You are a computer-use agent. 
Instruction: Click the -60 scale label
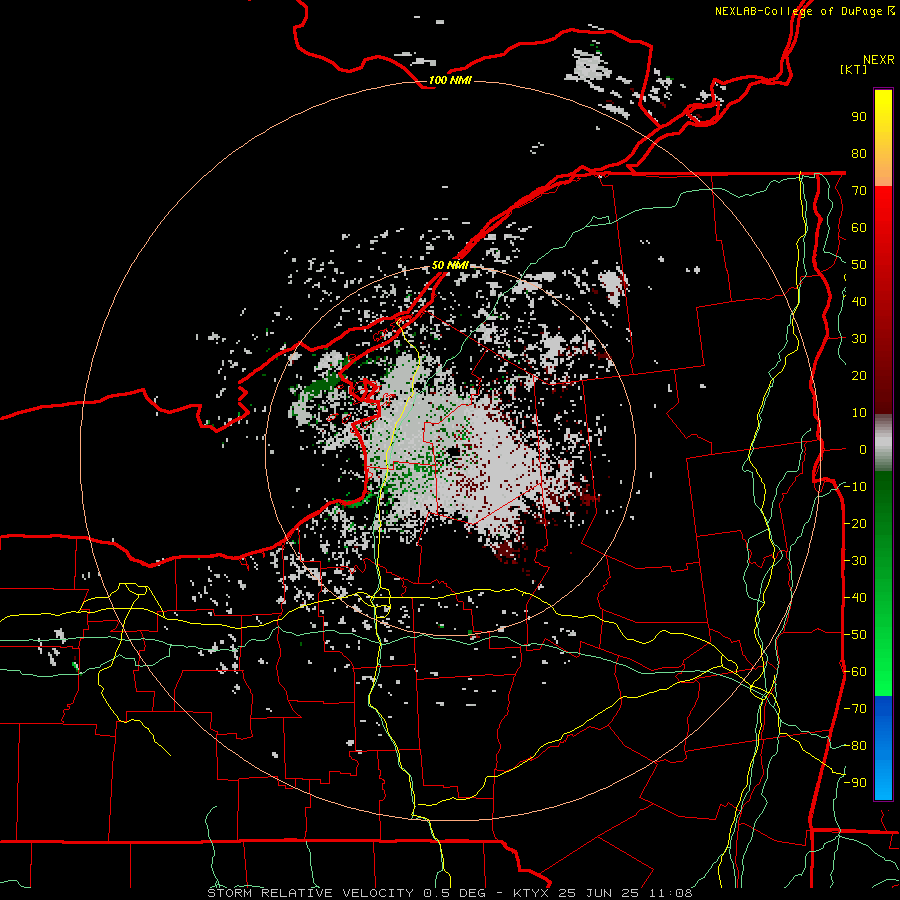[855, 672]
